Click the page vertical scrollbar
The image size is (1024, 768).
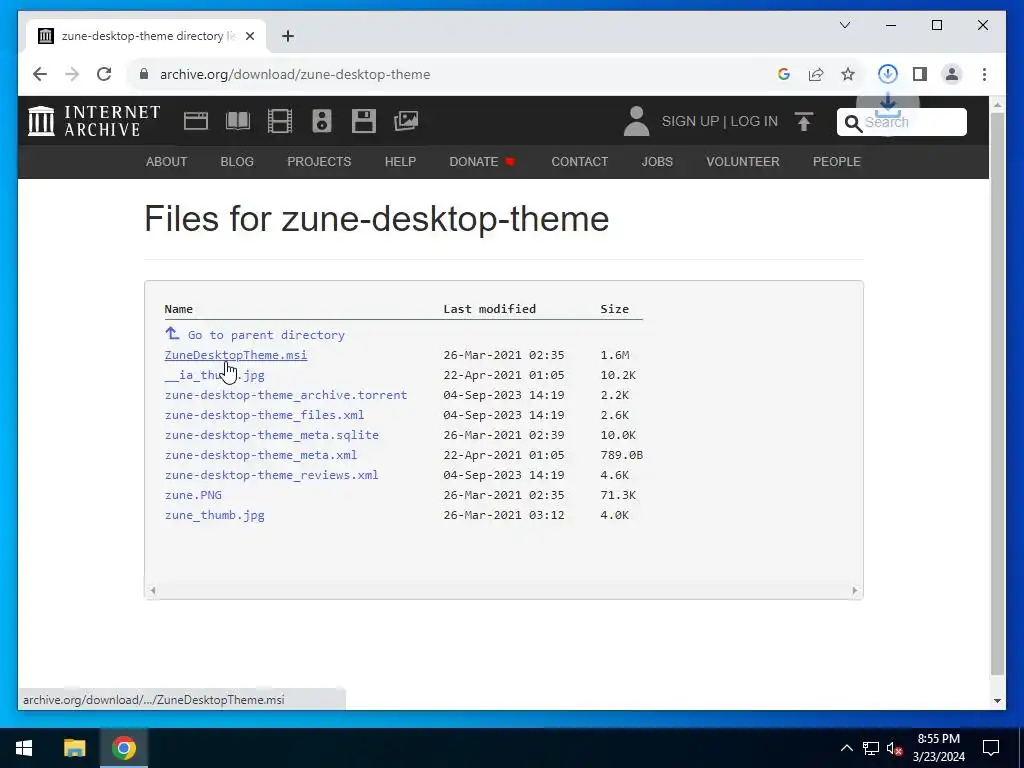(x=997, y=394)
